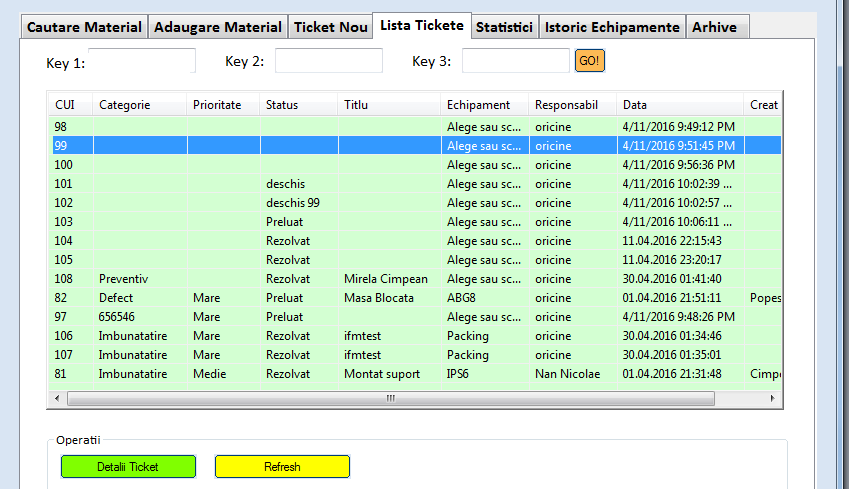Click the '656546' category cell
Image resolution: width=849 pixels, height=489 pixels.
[x=116, y=317]
